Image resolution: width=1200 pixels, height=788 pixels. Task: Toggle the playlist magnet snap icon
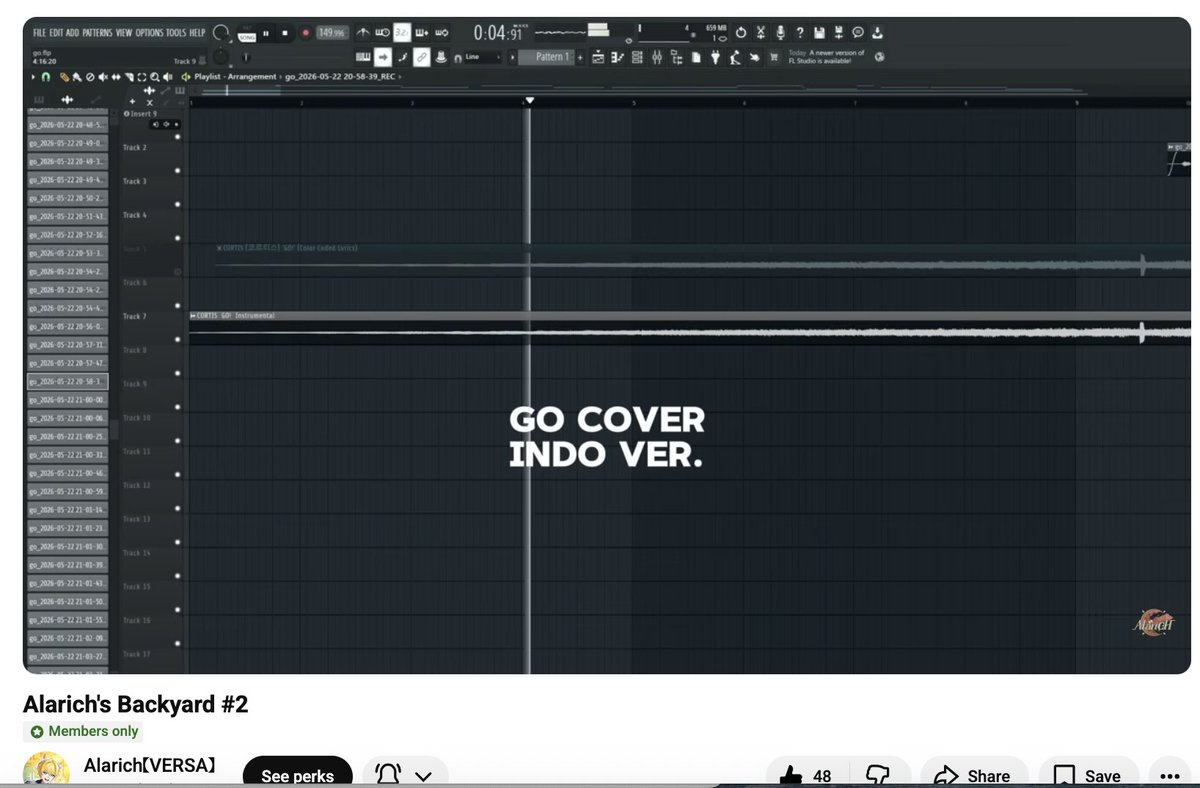tap(45, 77)
